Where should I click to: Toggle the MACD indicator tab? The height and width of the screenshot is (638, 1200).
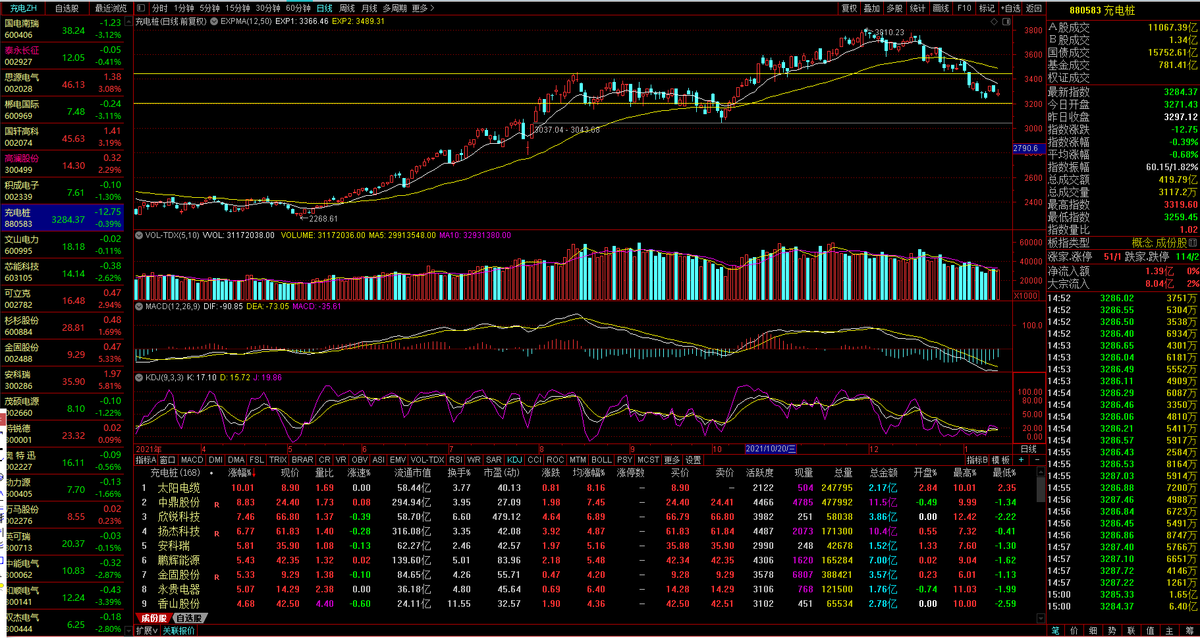pos(192,460)
